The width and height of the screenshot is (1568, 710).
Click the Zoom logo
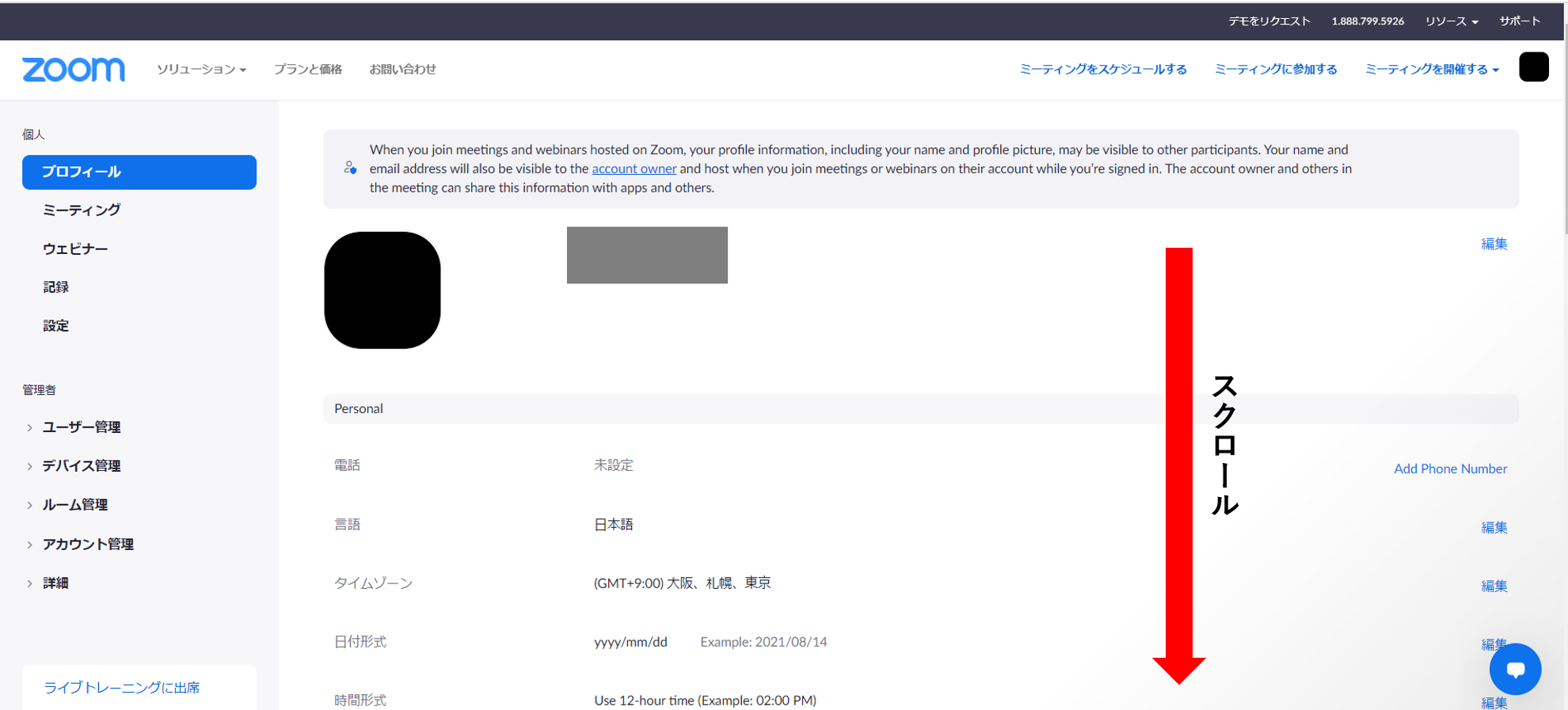[x=73, y=70]
